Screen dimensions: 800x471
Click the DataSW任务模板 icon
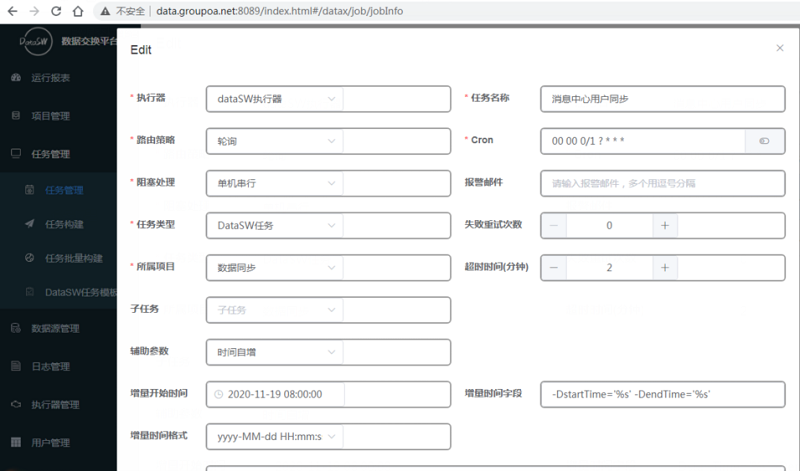30,292
